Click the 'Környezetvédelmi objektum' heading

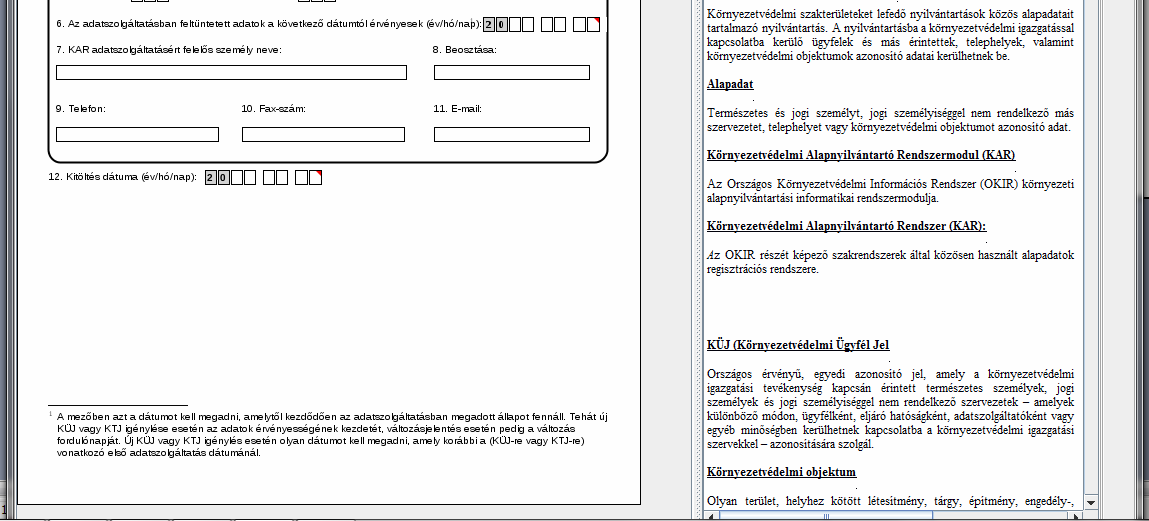click(x=781, y=472)
